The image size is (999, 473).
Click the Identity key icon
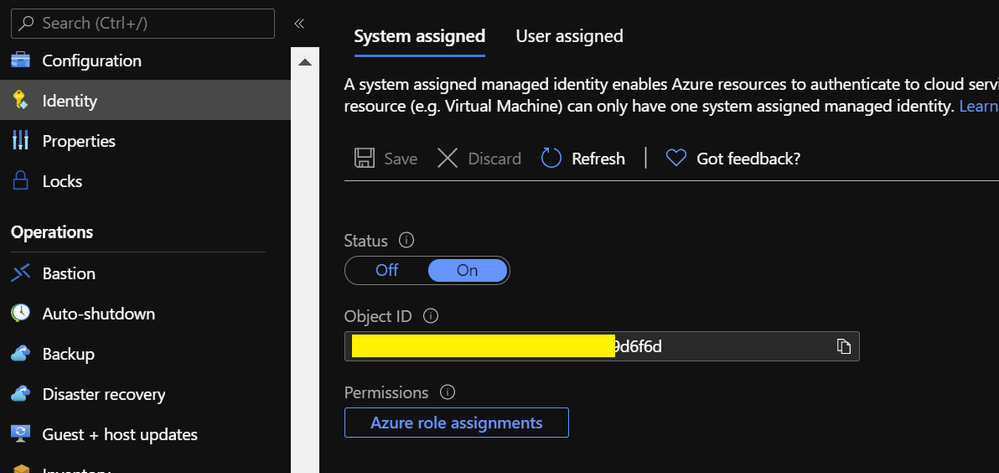(x=20, y=100)
